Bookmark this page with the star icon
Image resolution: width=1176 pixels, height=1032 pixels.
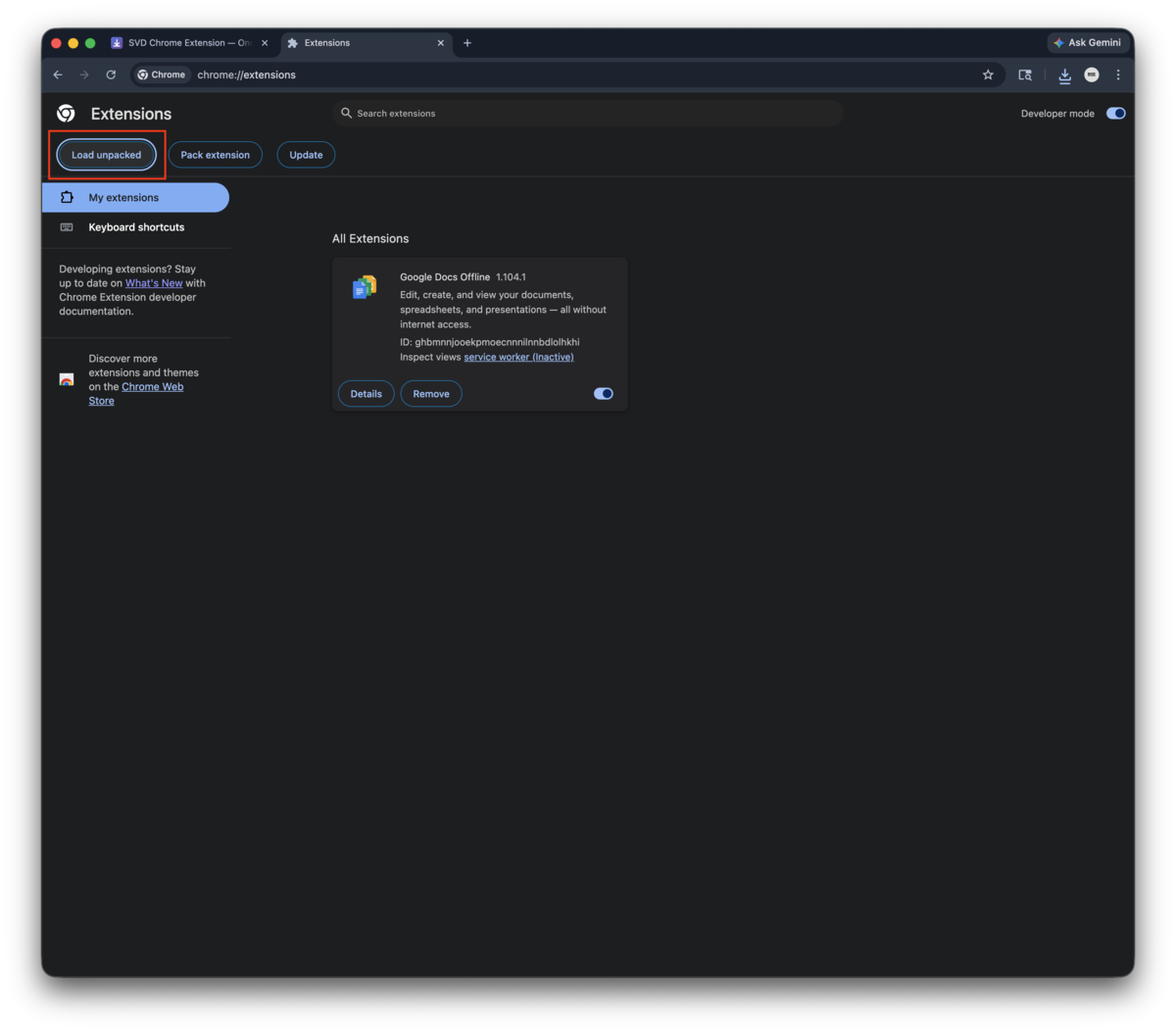click(988, 74)
